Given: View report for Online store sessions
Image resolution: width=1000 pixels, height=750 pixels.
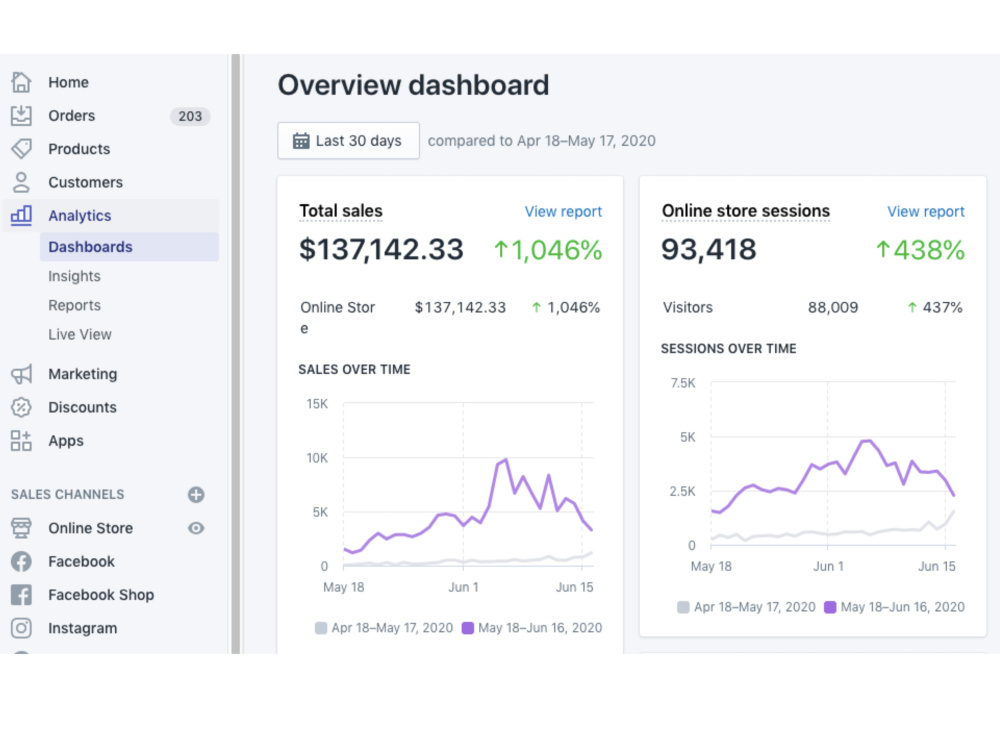Looking at the screenshot, I should pos(925,212).
